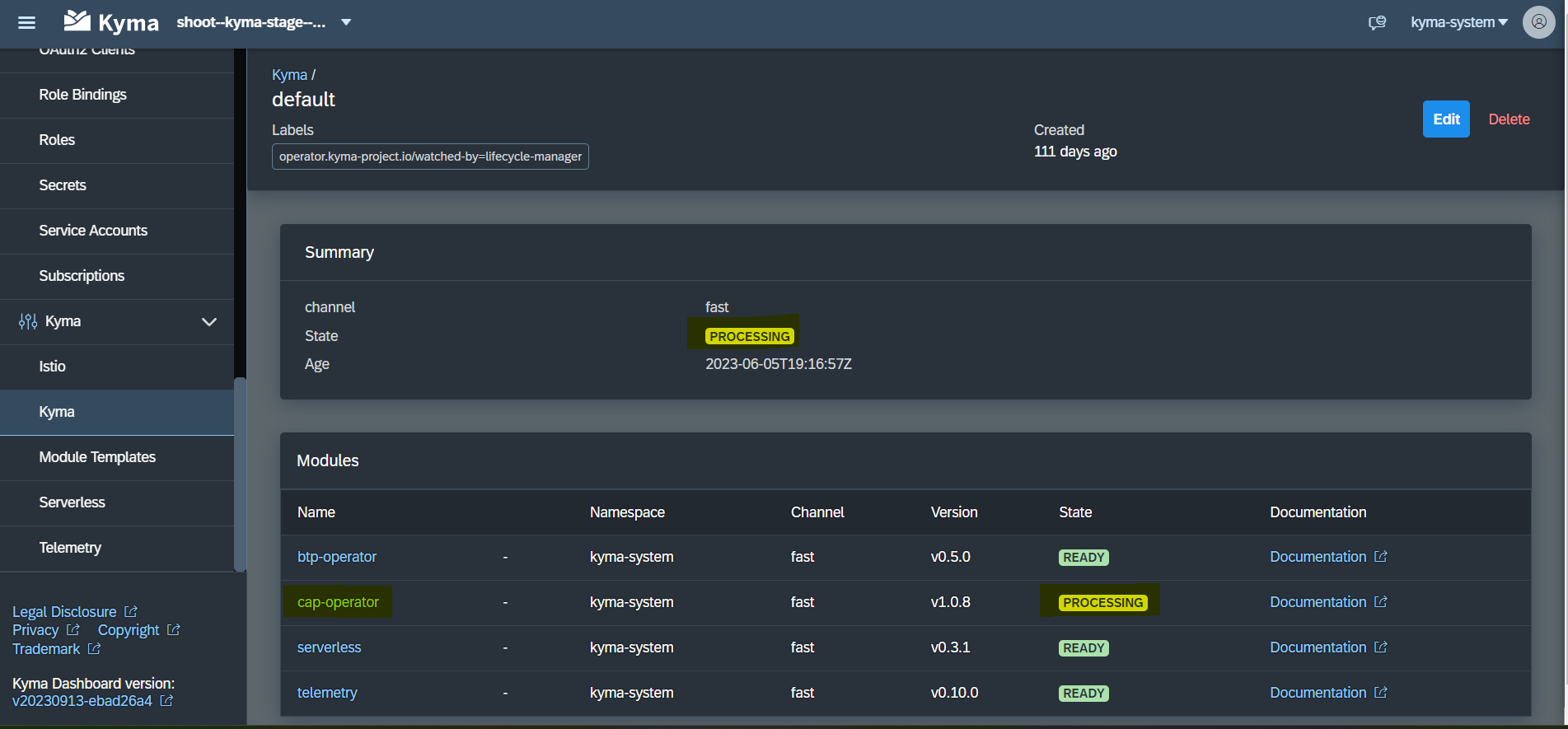The image size is (1568, 729).
Task: Click version v0.5.0 in btp-operator row
Action: coord(951,557)
